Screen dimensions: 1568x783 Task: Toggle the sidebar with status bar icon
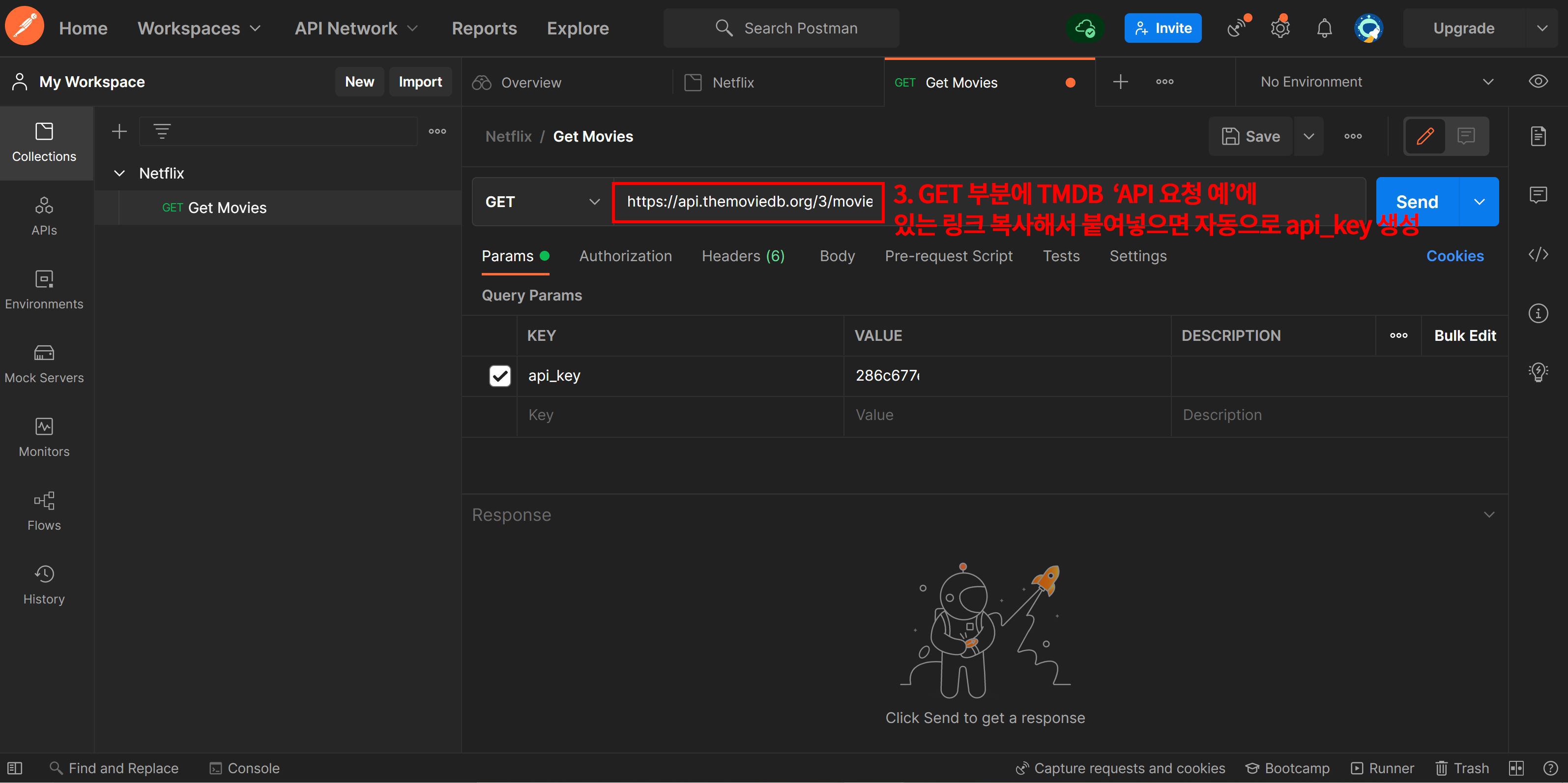(15, 768)
